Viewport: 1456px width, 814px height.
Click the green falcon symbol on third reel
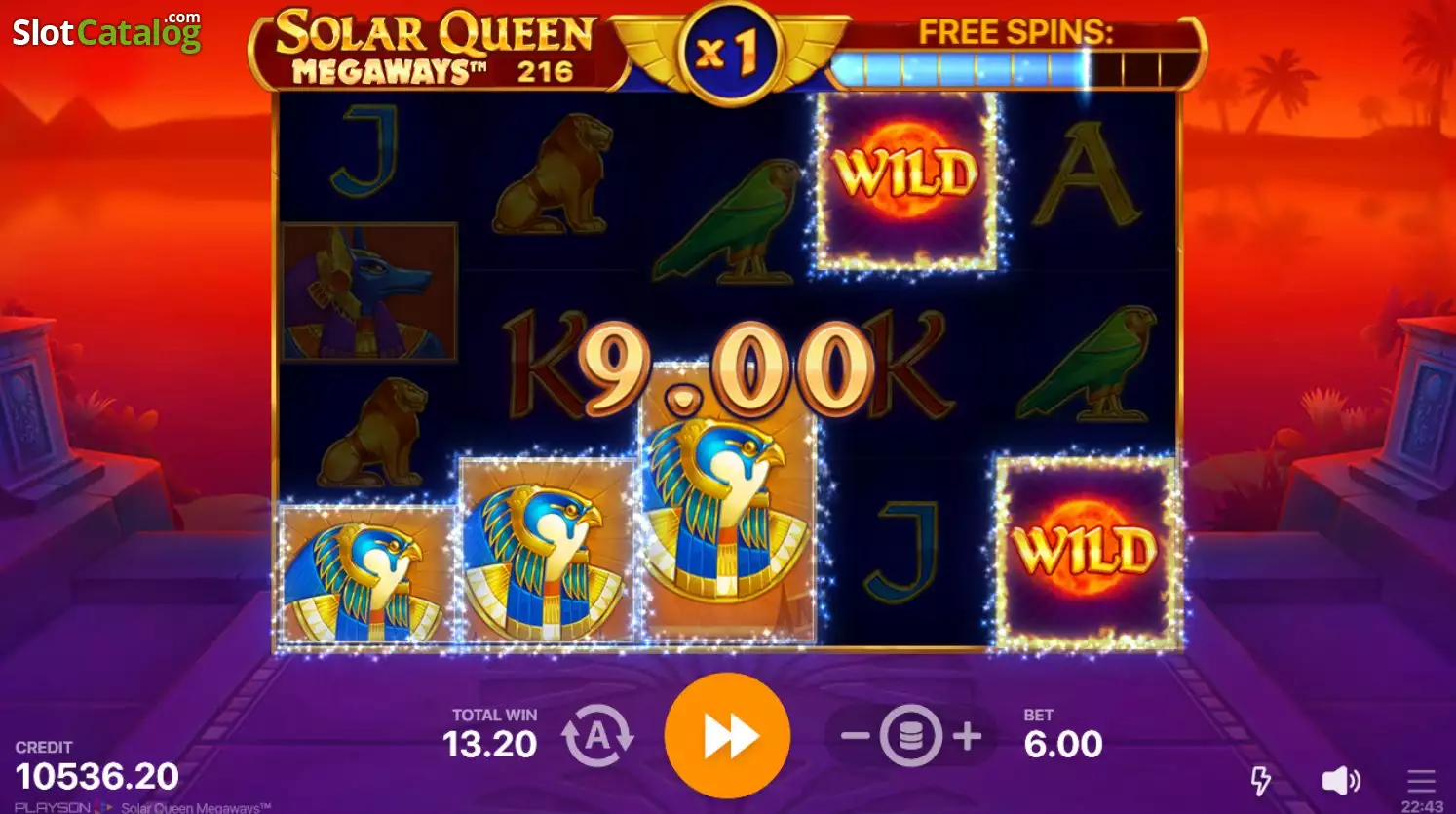(x=728, y=222)
